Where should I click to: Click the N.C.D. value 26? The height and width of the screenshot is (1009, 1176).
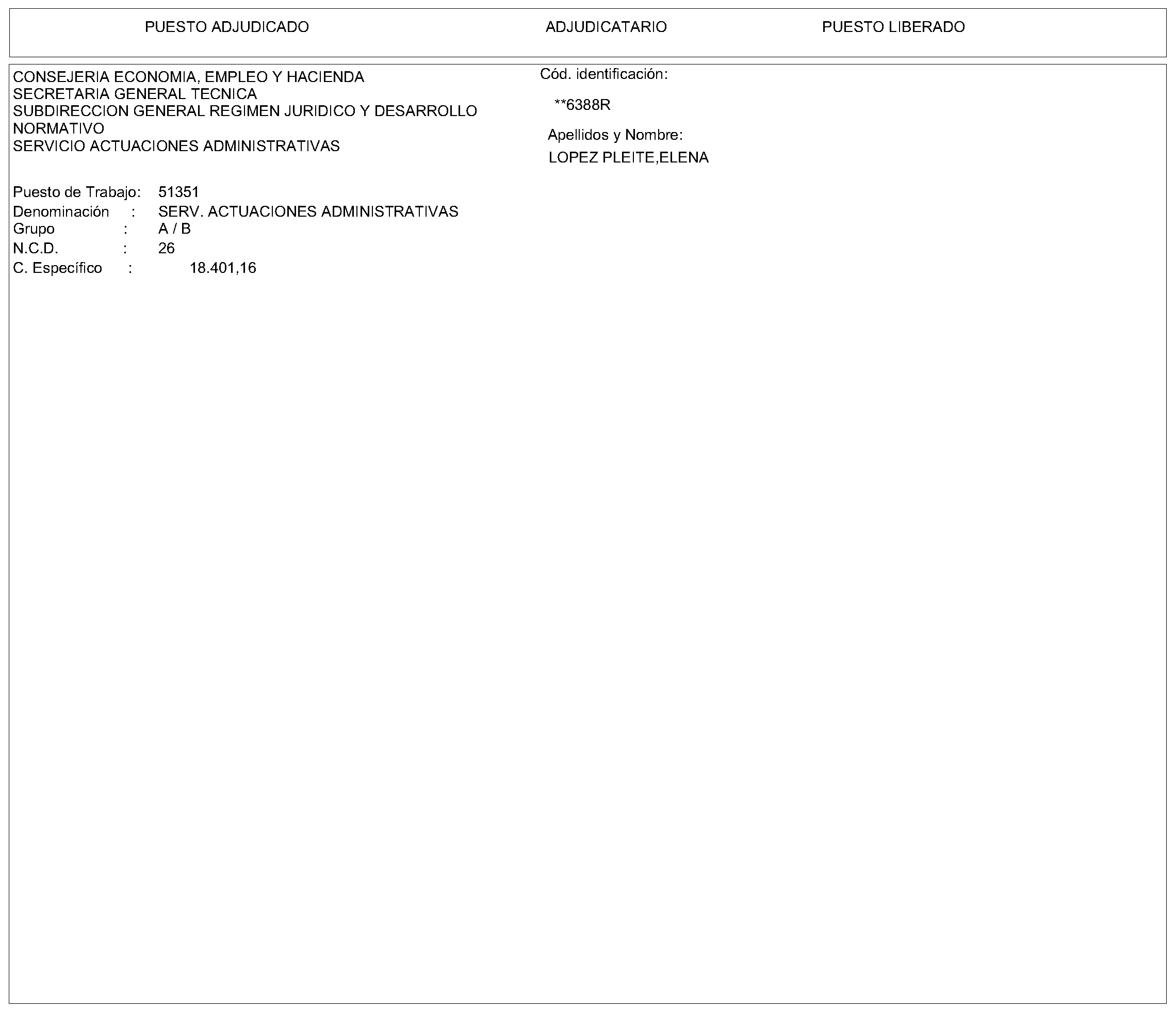pos(166,248)
